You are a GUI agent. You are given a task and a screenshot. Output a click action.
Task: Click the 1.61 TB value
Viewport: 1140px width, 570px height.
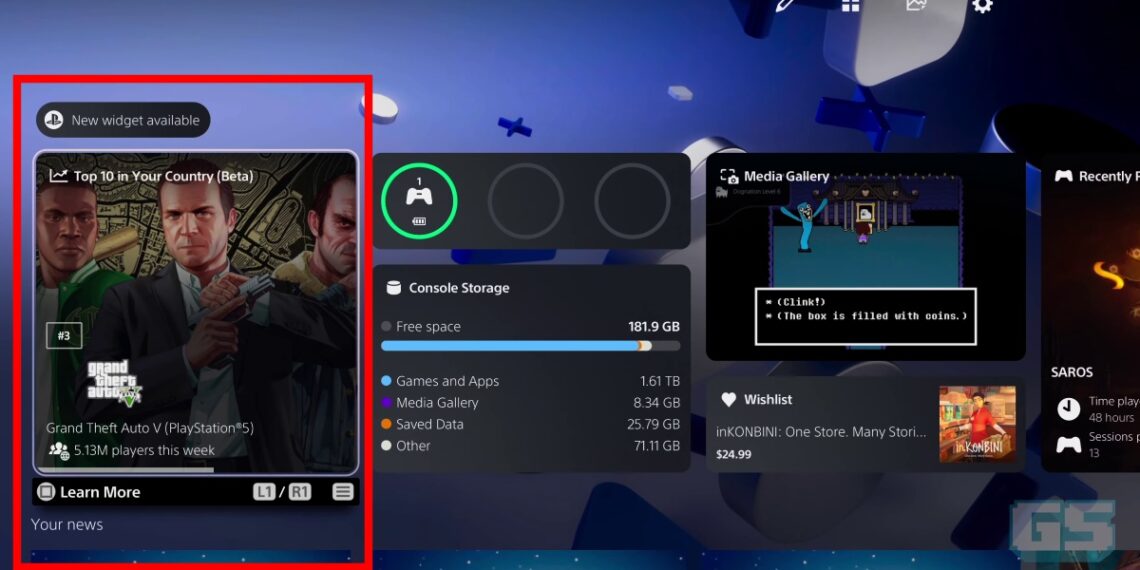660,381
